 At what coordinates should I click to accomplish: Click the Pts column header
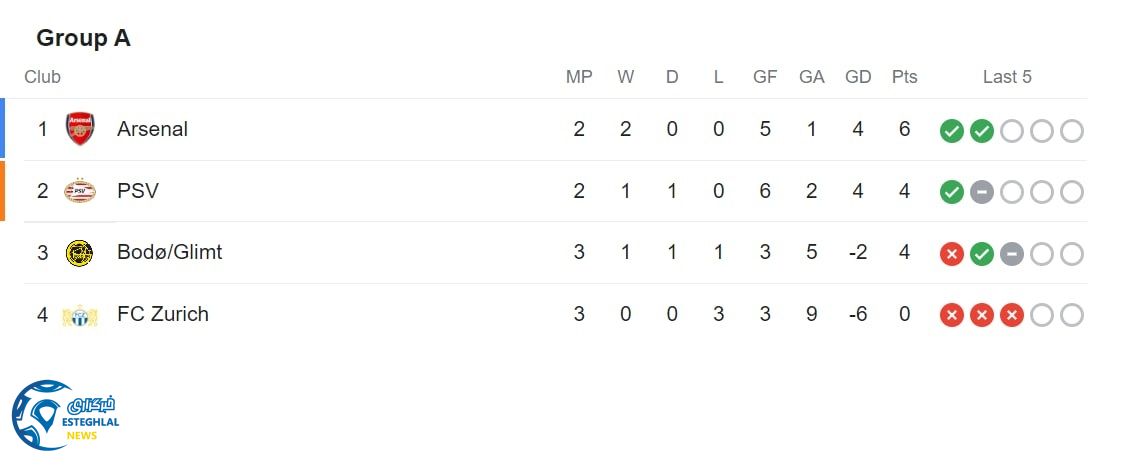pos(904,77)
